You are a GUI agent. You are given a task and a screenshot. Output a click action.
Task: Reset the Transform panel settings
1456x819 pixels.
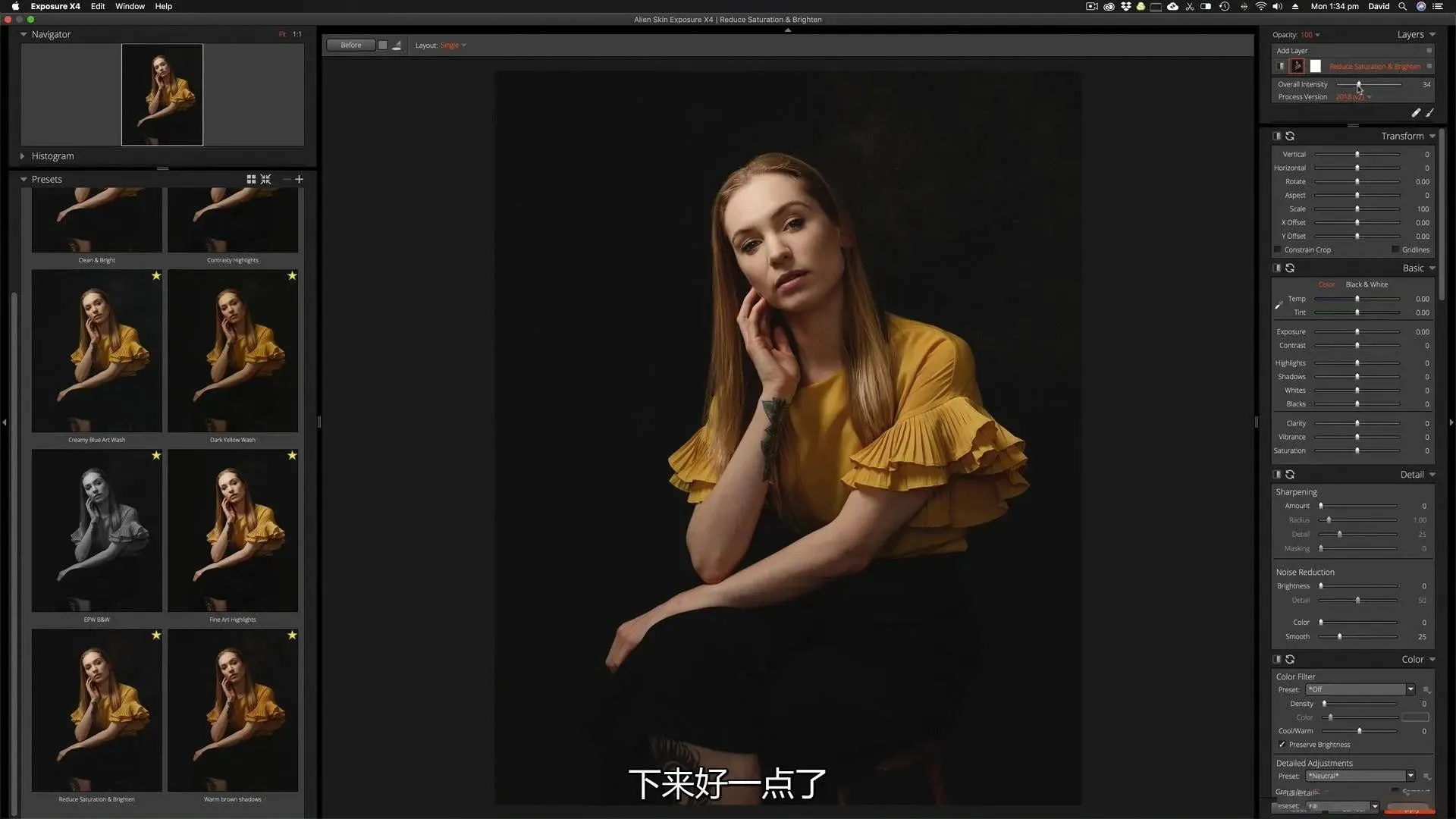click(x=1290, y=136)
